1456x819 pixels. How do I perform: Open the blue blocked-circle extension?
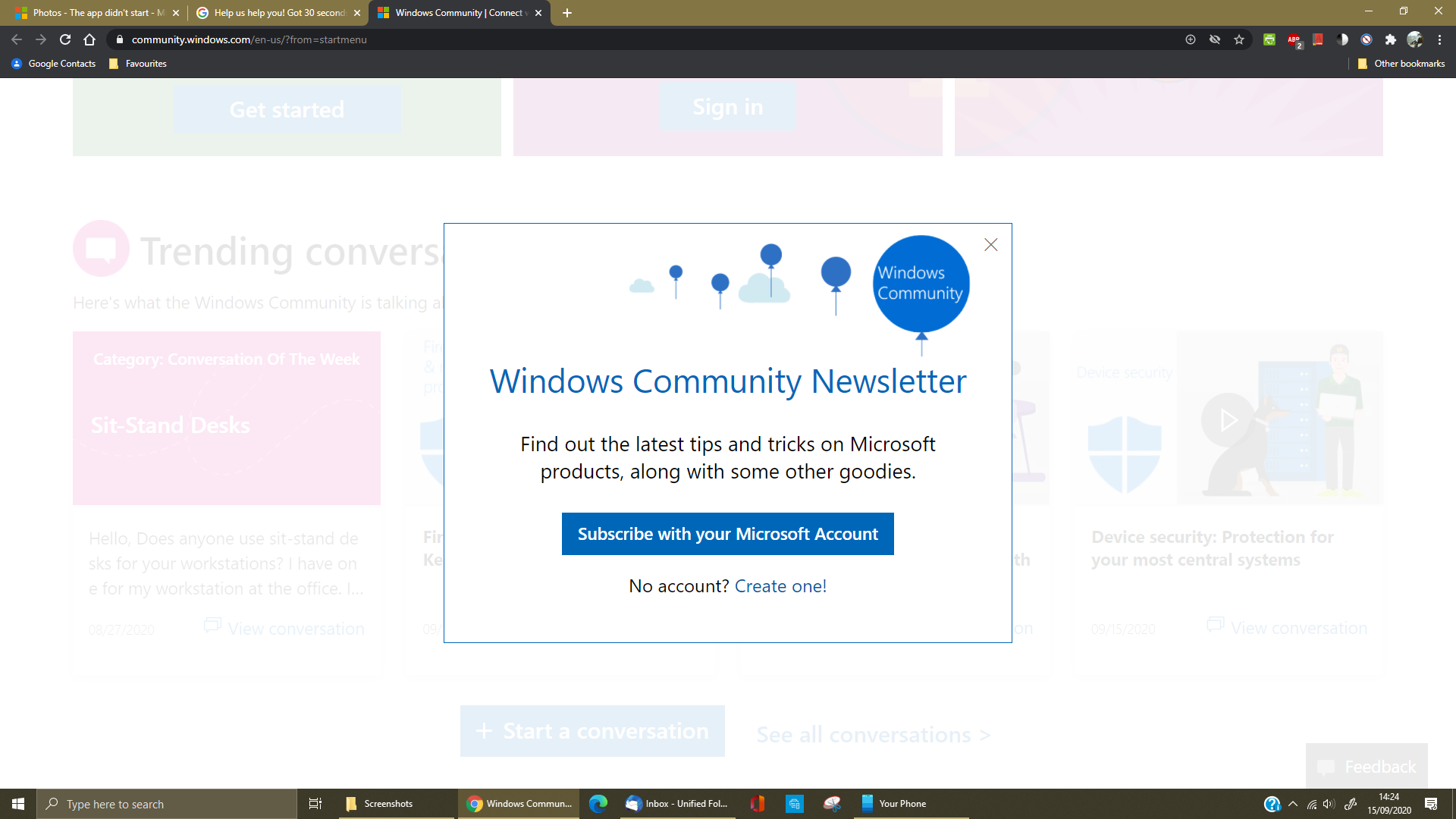1367,39
